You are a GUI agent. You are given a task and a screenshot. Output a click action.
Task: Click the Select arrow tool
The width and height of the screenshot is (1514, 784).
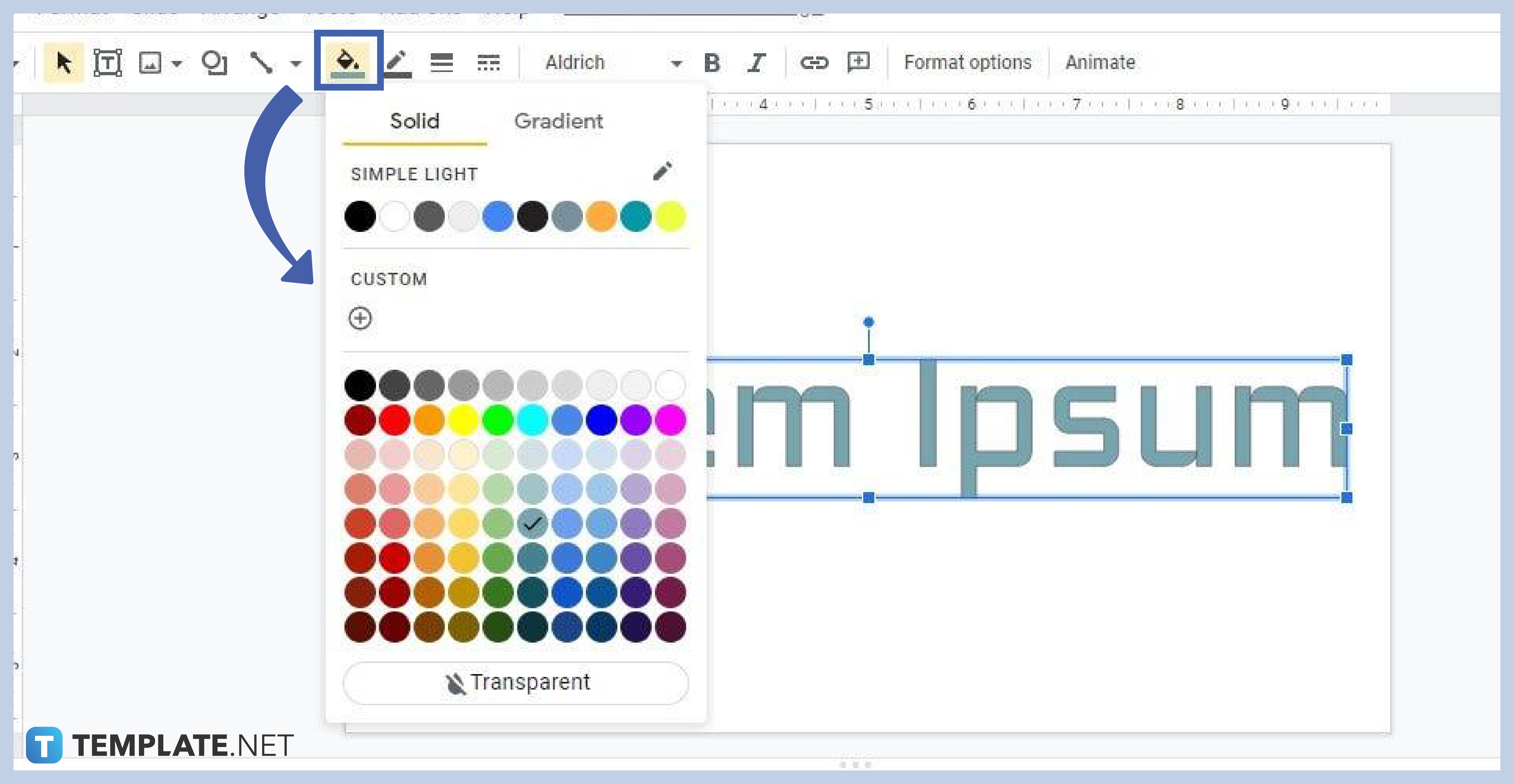pos(64,62)
